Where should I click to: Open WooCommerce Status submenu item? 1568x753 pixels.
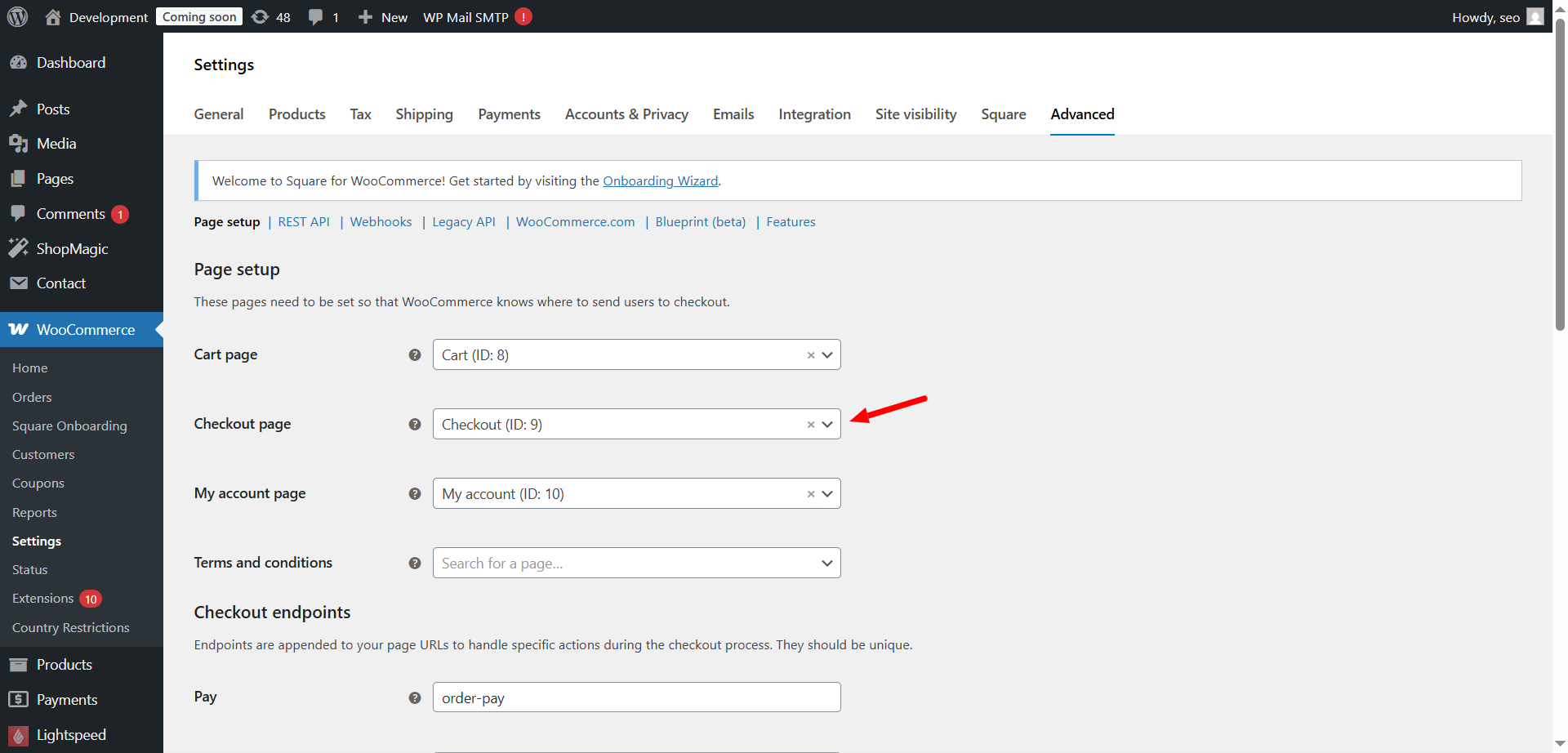click(30, 569)
